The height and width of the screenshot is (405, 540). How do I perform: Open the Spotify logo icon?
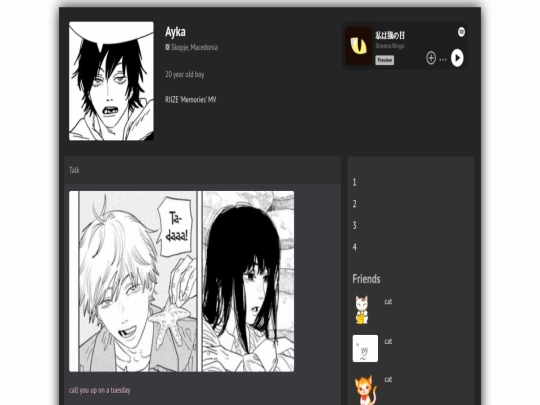461,32
